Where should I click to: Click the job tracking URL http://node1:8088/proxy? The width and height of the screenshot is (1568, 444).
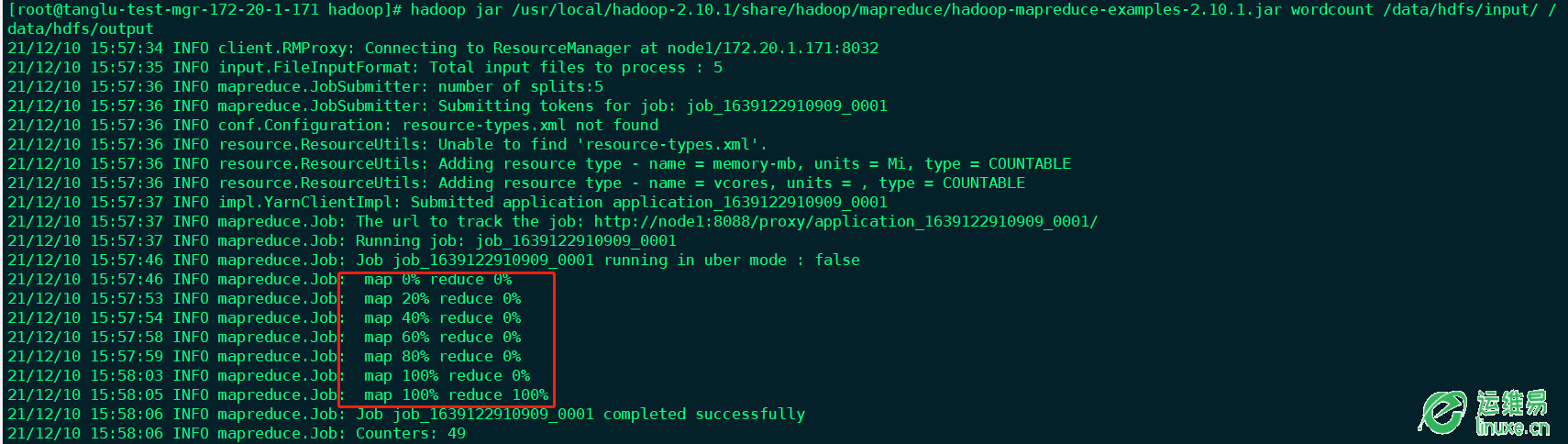coord(845,222)
